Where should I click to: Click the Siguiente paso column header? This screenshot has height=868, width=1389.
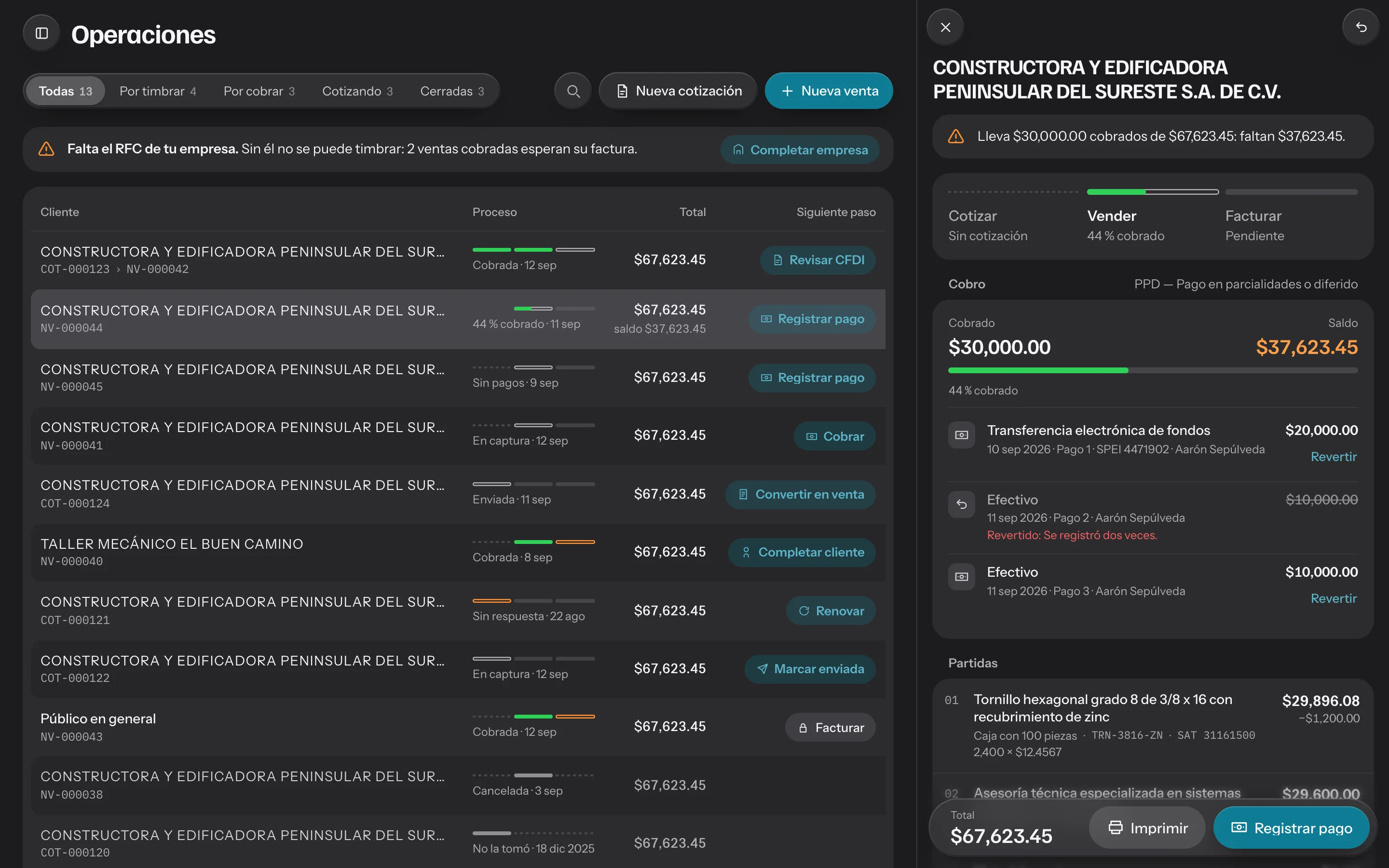coord(836,212)
